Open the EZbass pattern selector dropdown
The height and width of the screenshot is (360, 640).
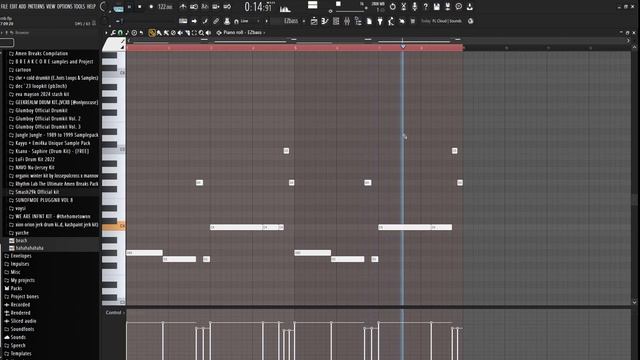coord(291,21)
